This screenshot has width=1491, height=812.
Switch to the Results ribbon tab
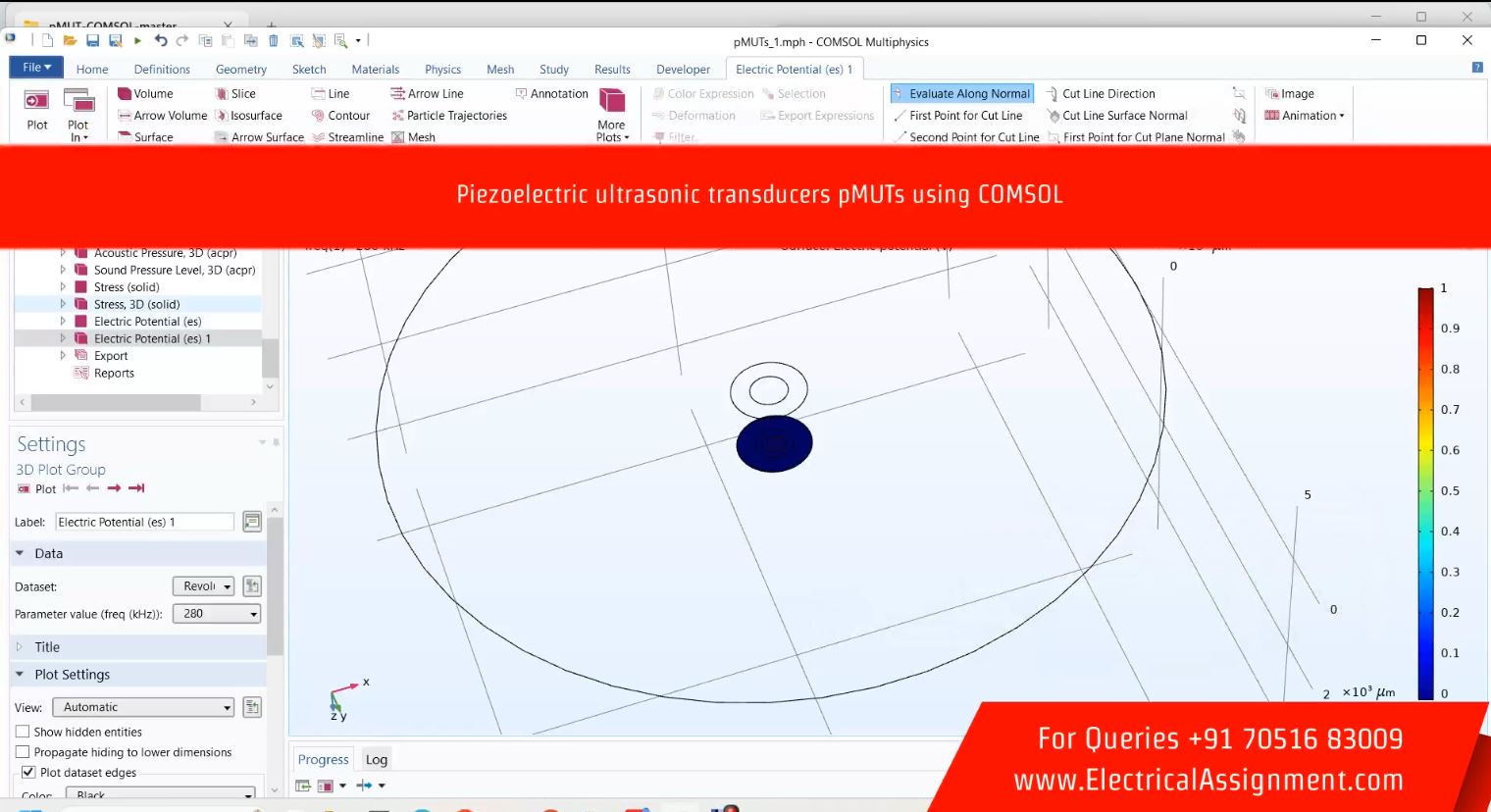point(612,70)
